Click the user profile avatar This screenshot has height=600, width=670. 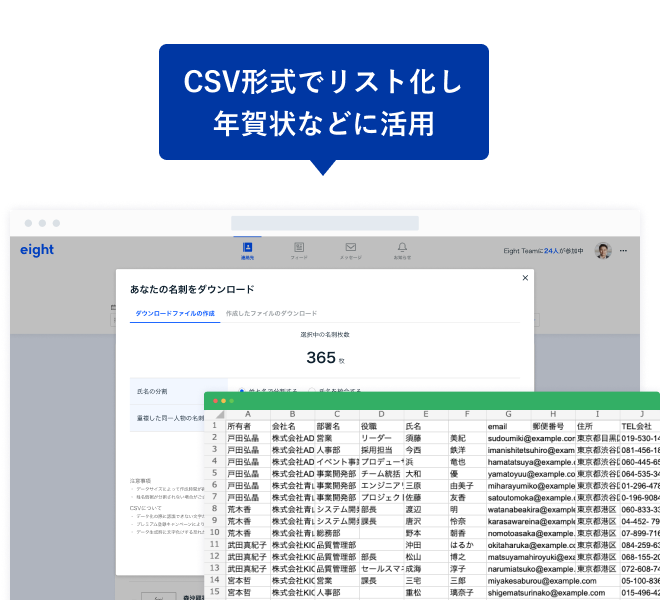(603, 251)
